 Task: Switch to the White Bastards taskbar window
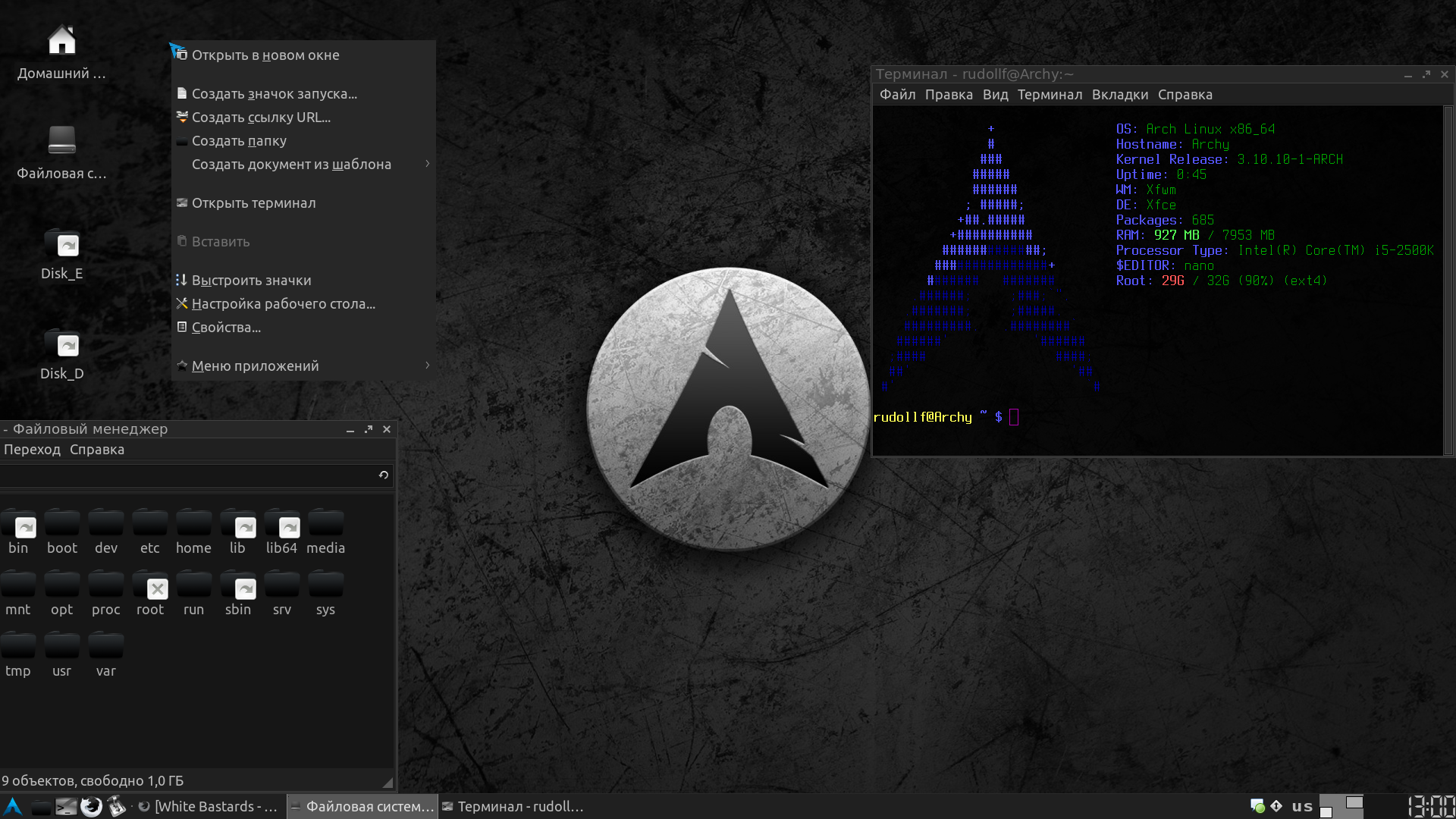tap(209, 806)
